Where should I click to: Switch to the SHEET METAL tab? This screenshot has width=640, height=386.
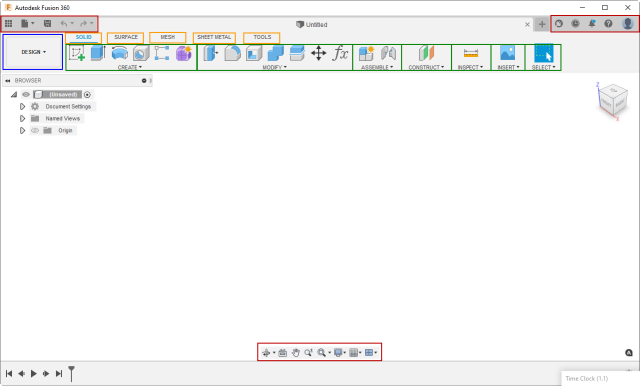click(214, 37)
